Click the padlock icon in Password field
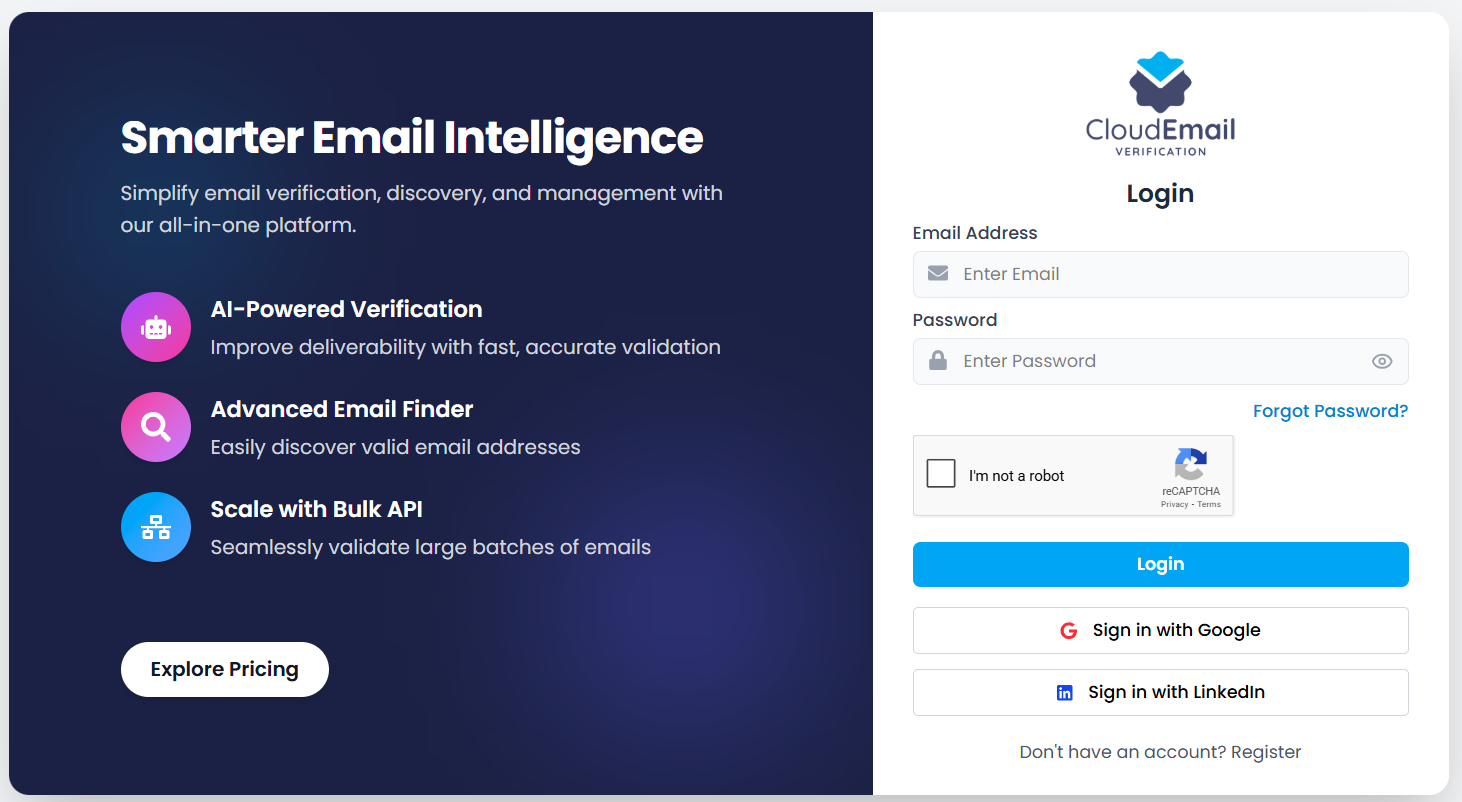The width and height of the screenshot is (1462, 802). click(x=938, y=360)
